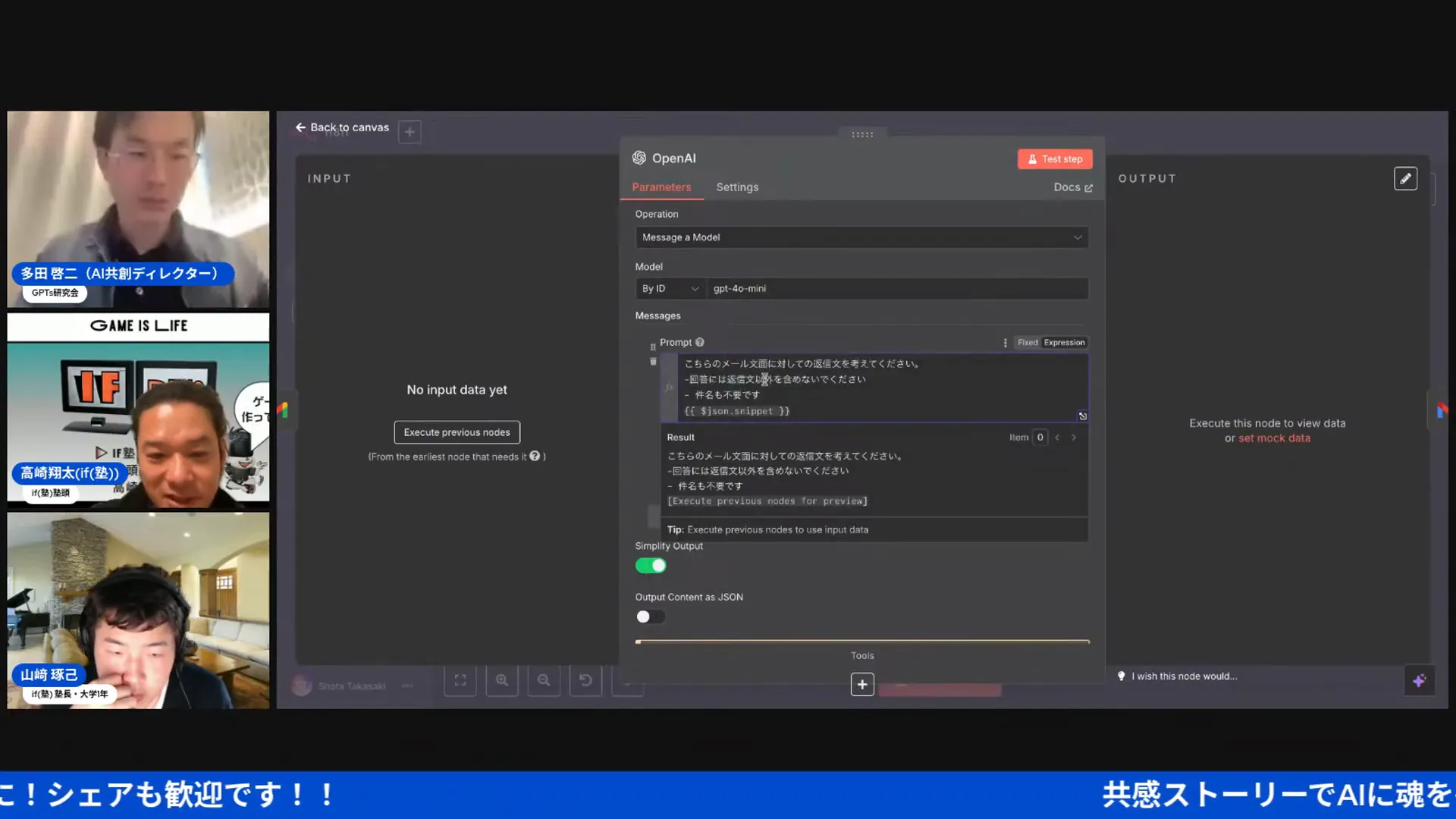Click the Prompt help question mark icon

[x=700, y=343]
